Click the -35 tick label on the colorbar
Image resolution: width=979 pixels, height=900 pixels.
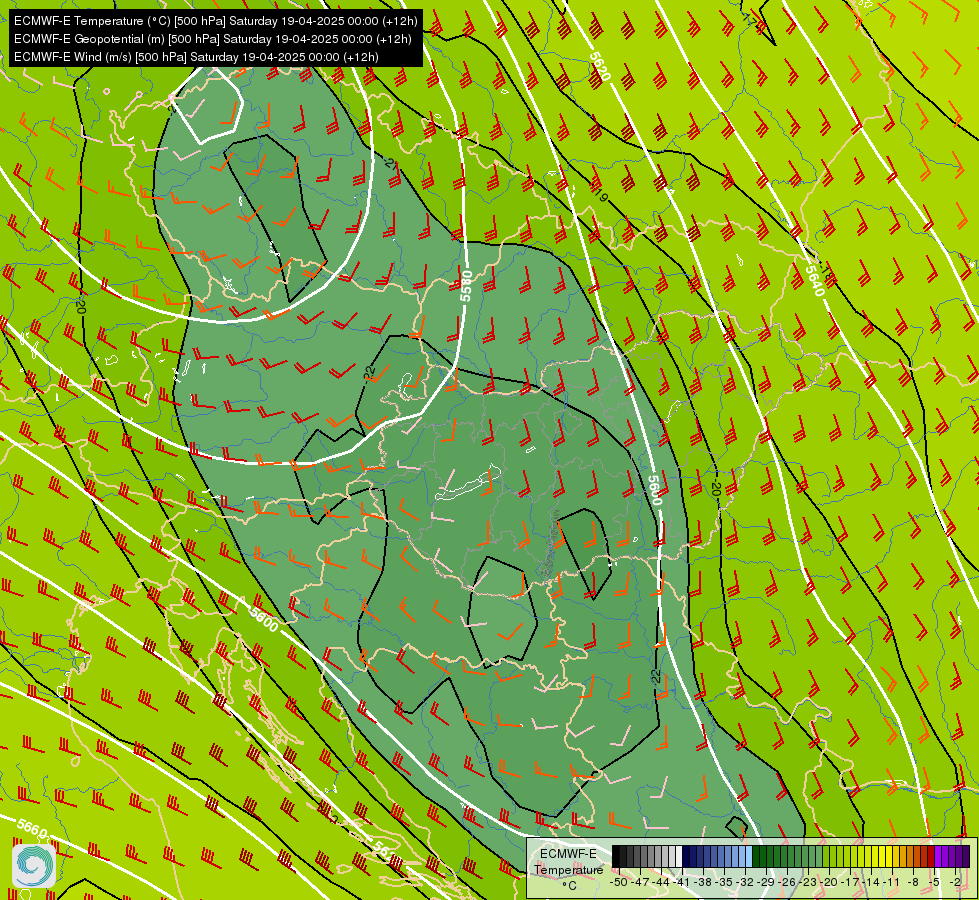tap(724, 882)
